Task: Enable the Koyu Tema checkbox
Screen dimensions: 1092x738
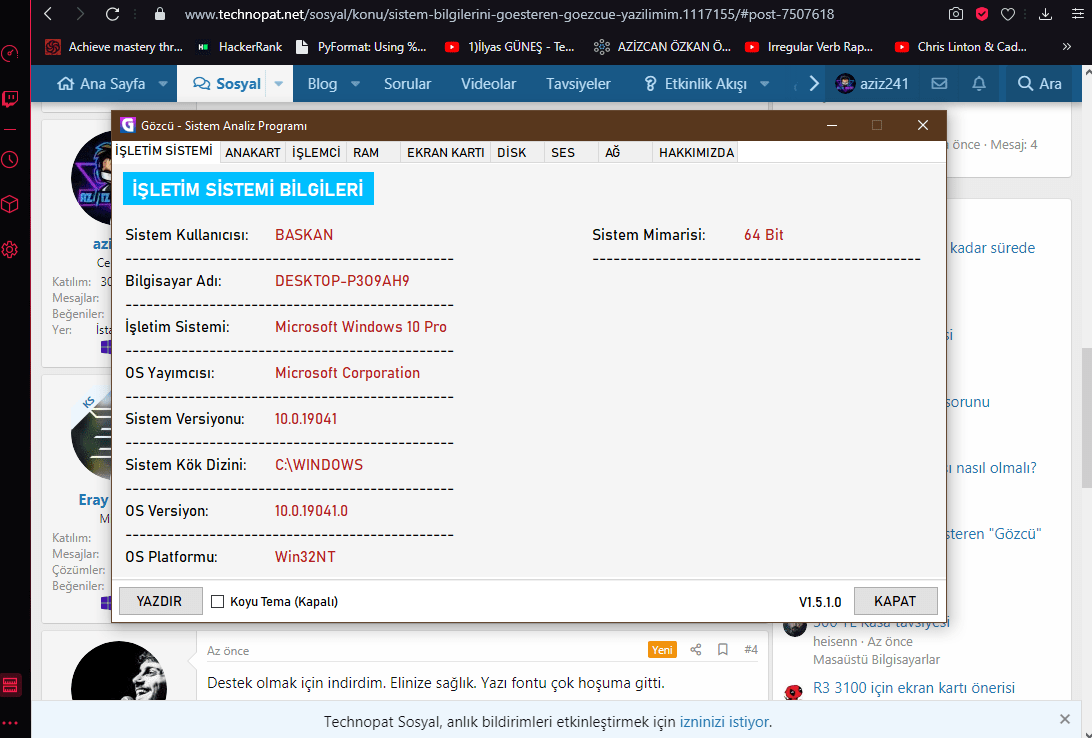Action: coord(217,602)
